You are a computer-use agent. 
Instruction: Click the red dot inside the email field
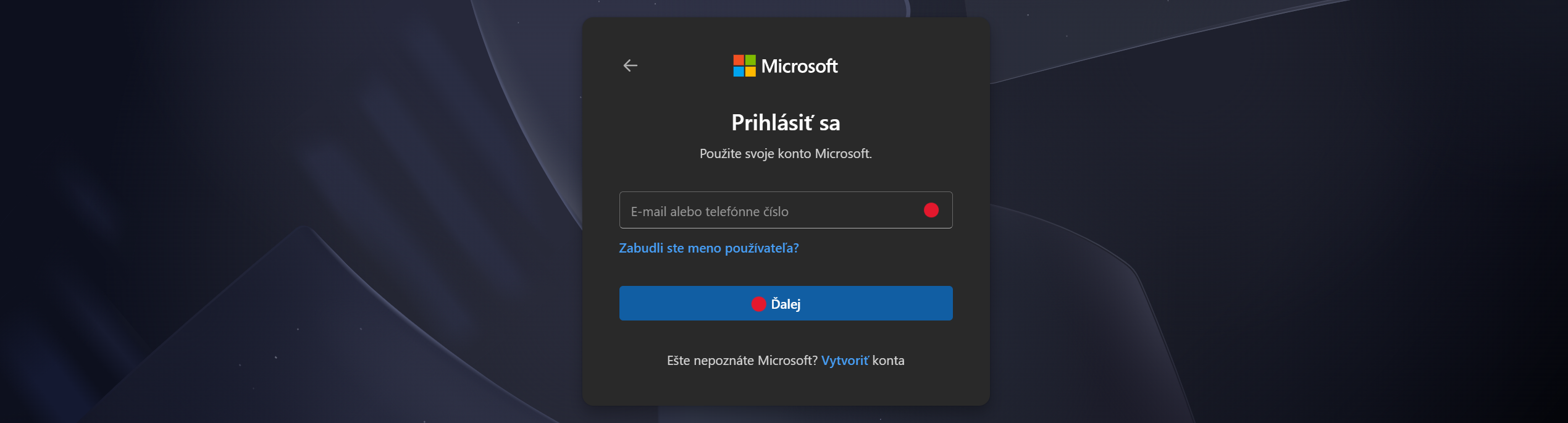(x=931, y=211)
